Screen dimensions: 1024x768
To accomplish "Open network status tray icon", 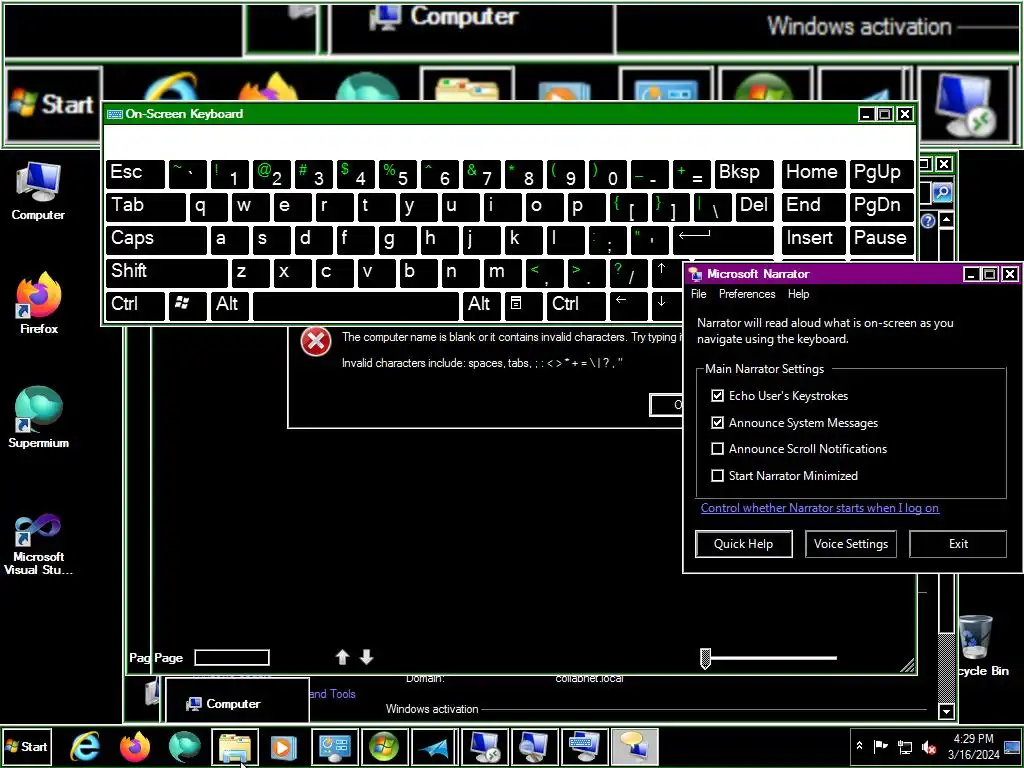I will coord(905,746).
